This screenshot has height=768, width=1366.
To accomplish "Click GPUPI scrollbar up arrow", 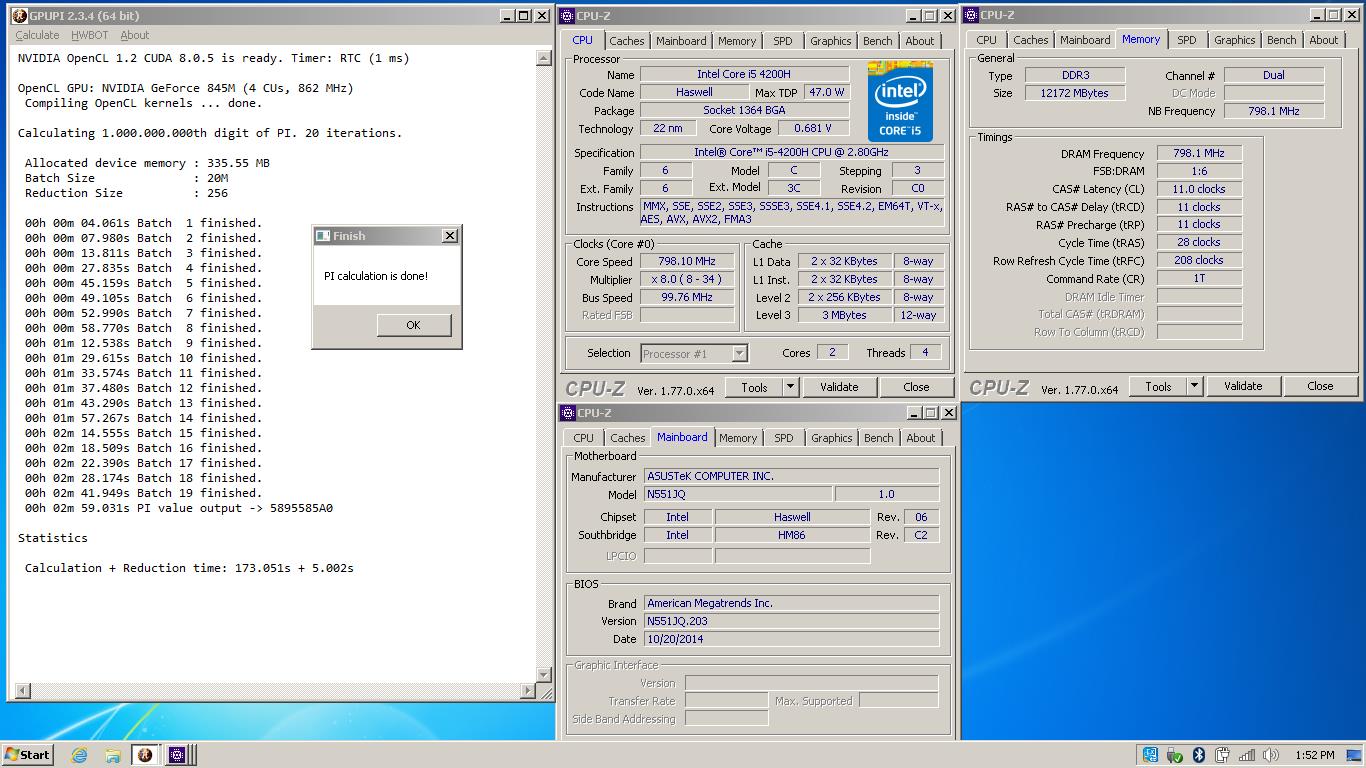I will 544,58.
